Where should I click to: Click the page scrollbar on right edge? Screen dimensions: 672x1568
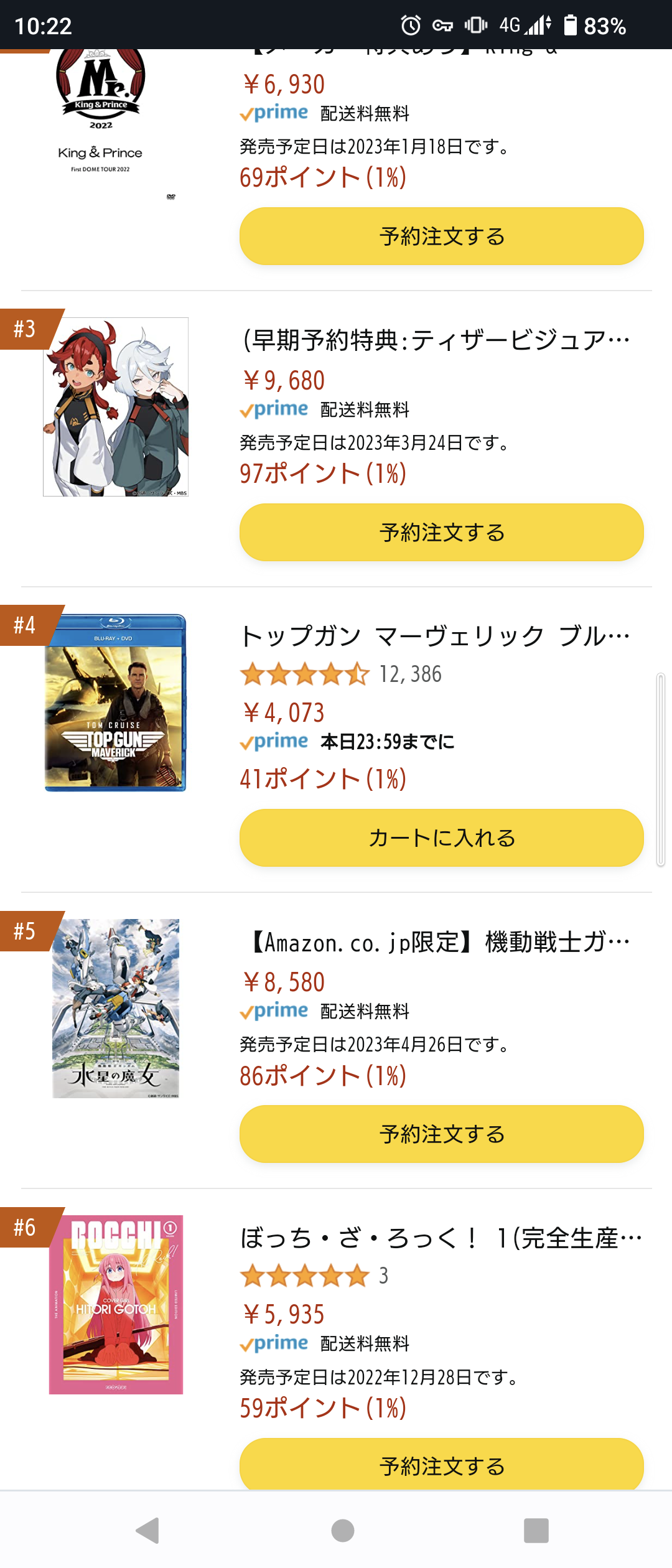661,769
